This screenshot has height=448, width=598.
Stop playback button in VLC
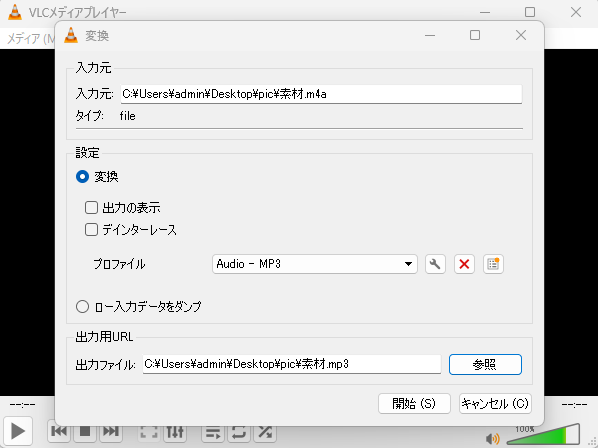85,431
